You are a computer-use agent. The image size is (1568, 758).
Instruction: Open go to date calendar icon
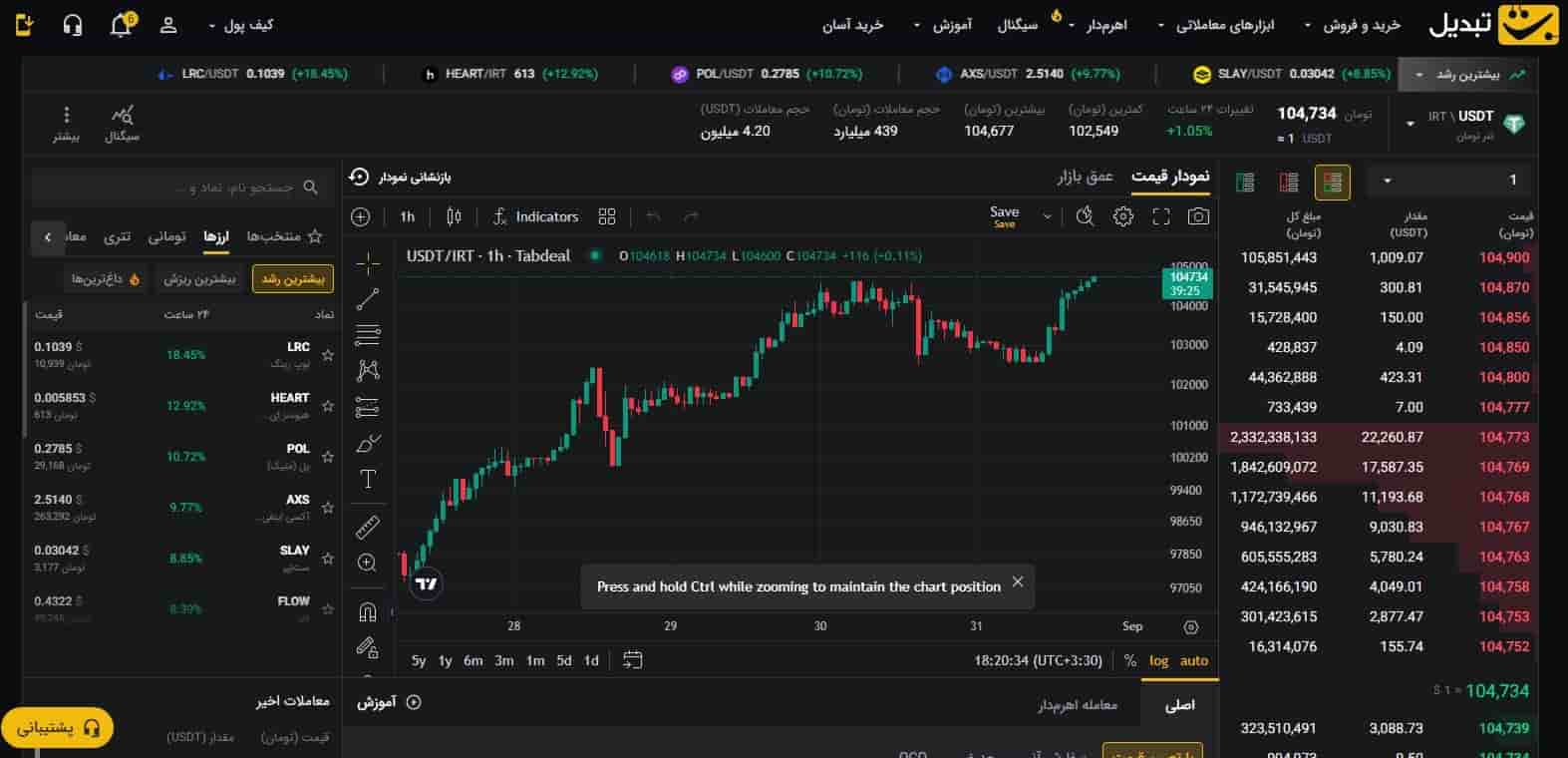(x=632, y=660)
